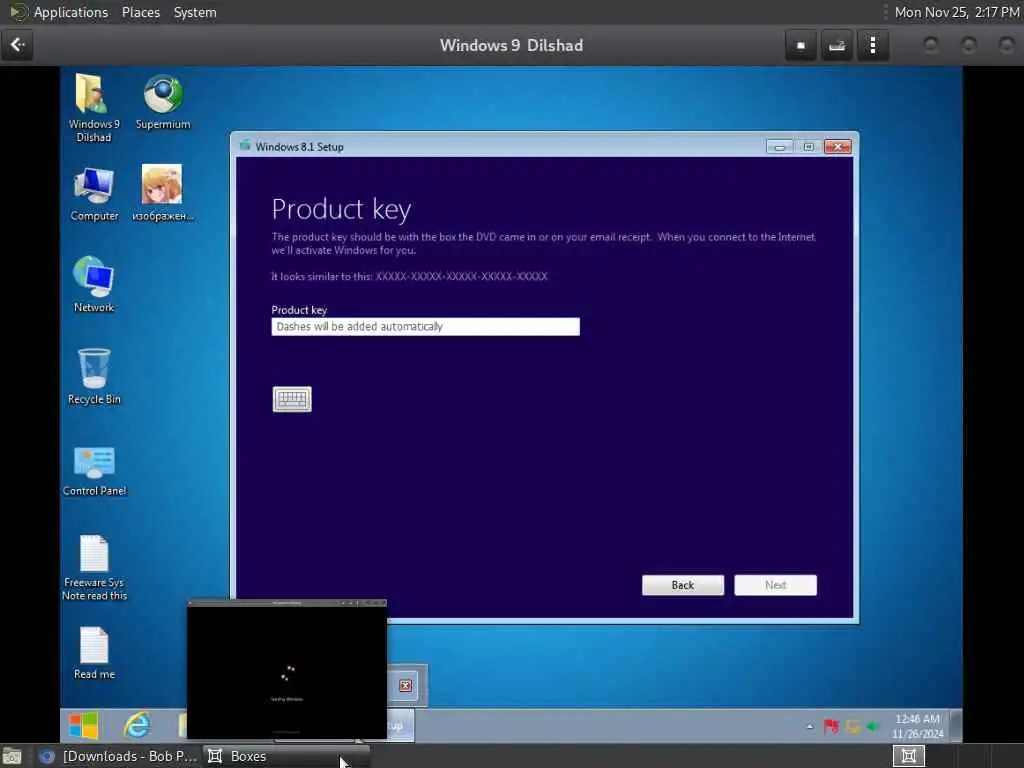Close the Windows 8.1 Setup window
The height and width of the screenshot is (768, 1024).
[x=838, y=147]
